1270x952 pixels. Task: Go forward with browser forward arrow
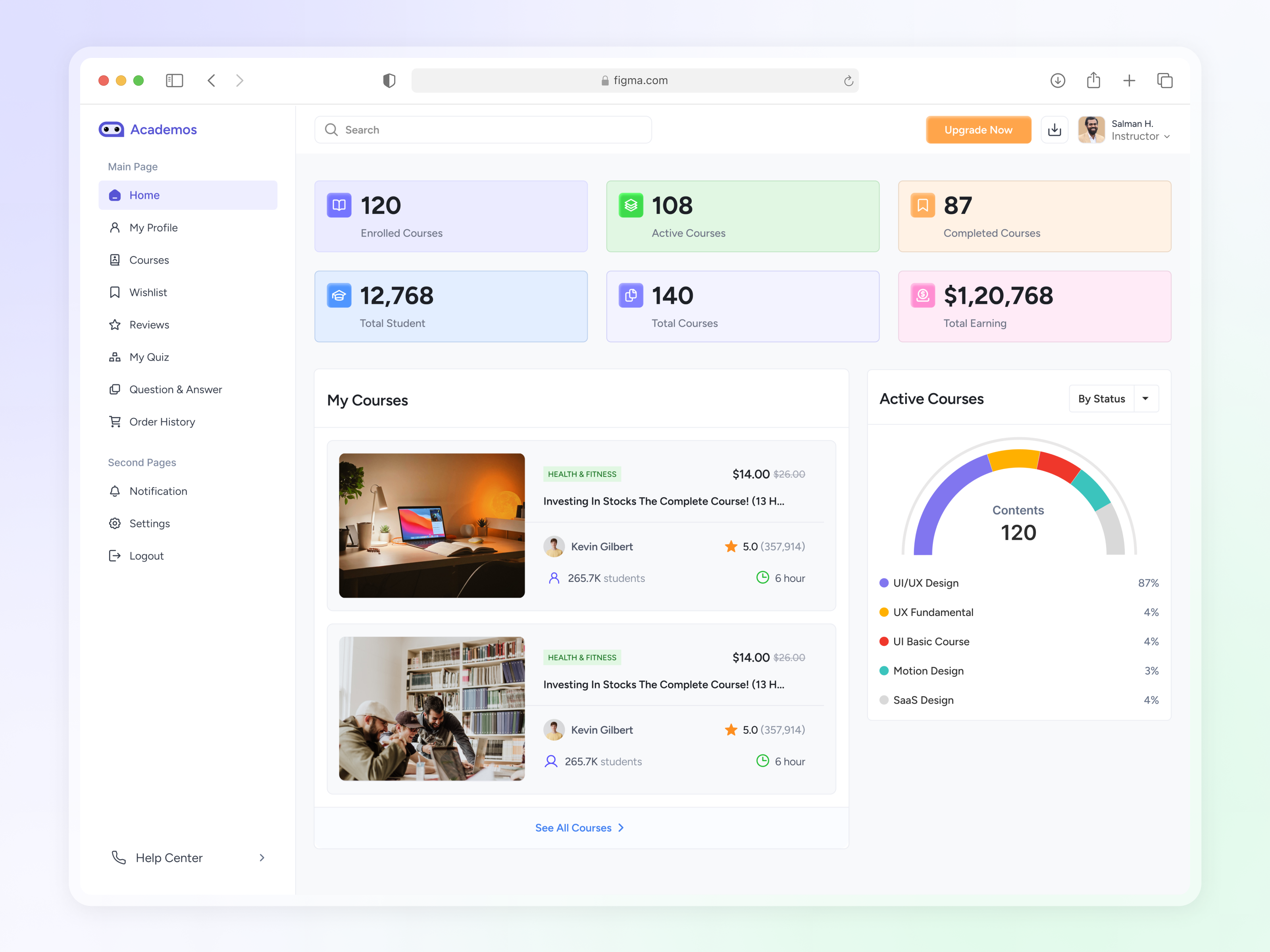point(240,81)
